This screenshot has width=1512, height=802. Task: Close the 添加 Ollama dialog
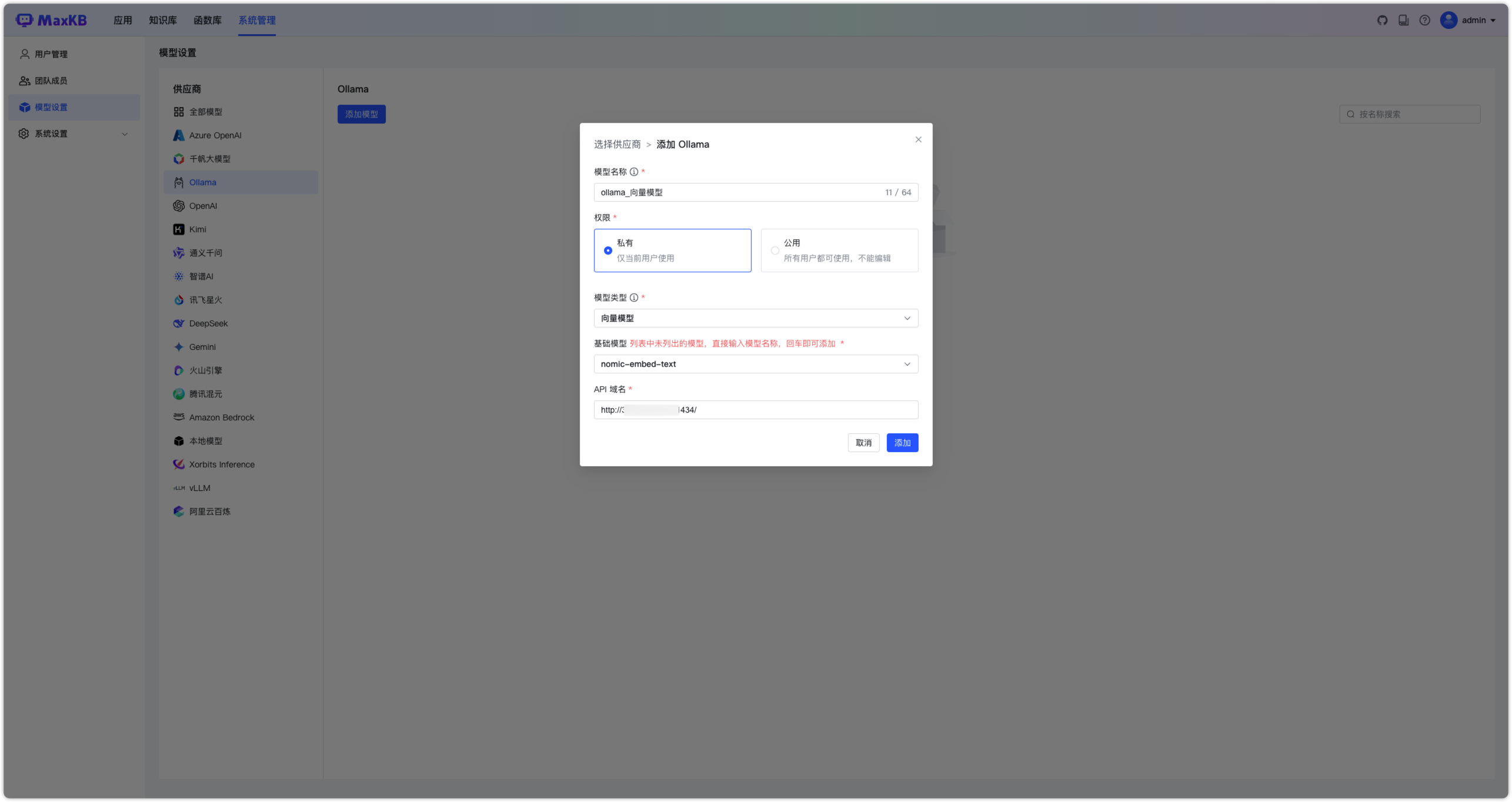pos(918,139)
